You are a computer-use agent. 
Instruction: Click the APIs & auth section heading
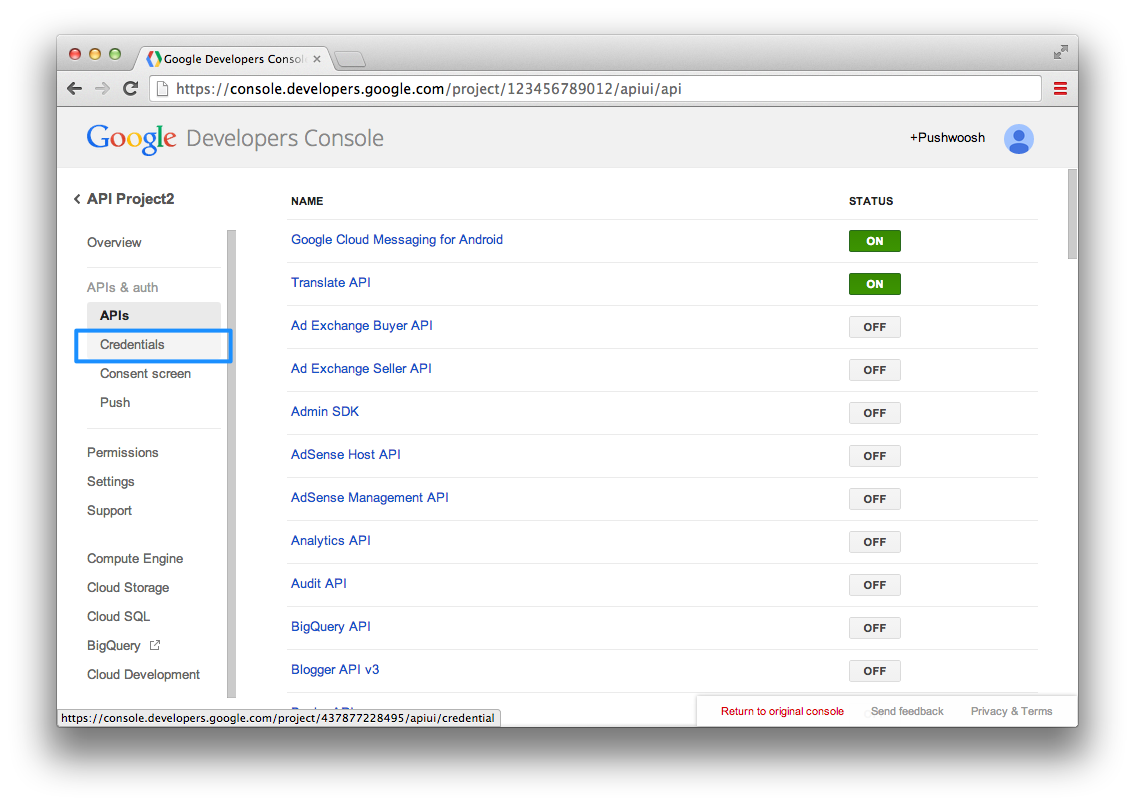pyautogui.click(x=122, y=287)
